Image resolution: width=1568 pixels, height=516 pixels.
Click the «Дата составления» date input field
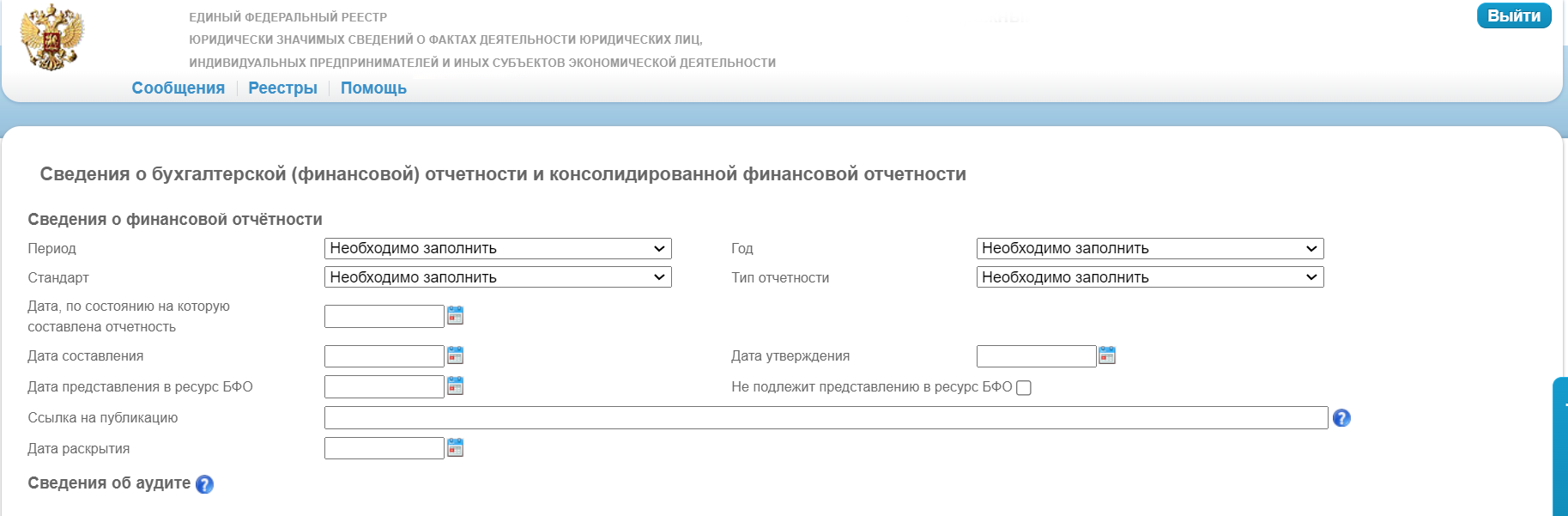pyautogui.click(x=384, y=355)
